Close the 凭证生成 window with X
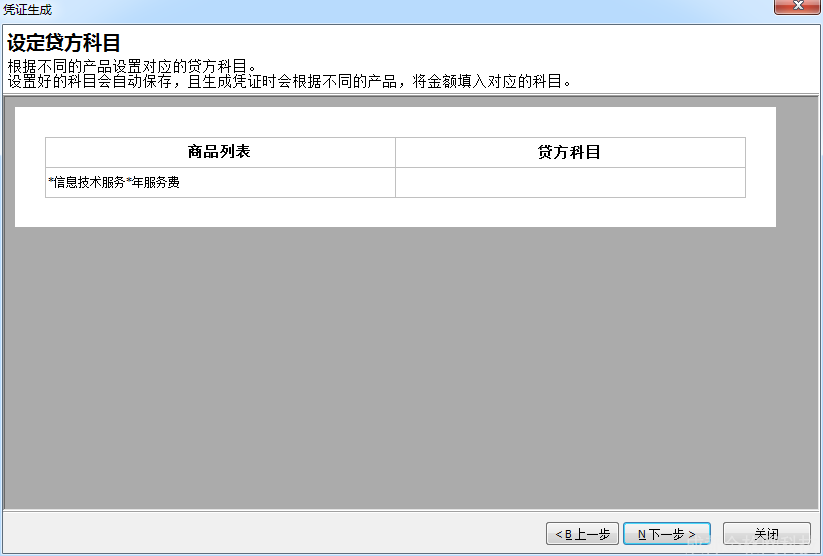 797,8
